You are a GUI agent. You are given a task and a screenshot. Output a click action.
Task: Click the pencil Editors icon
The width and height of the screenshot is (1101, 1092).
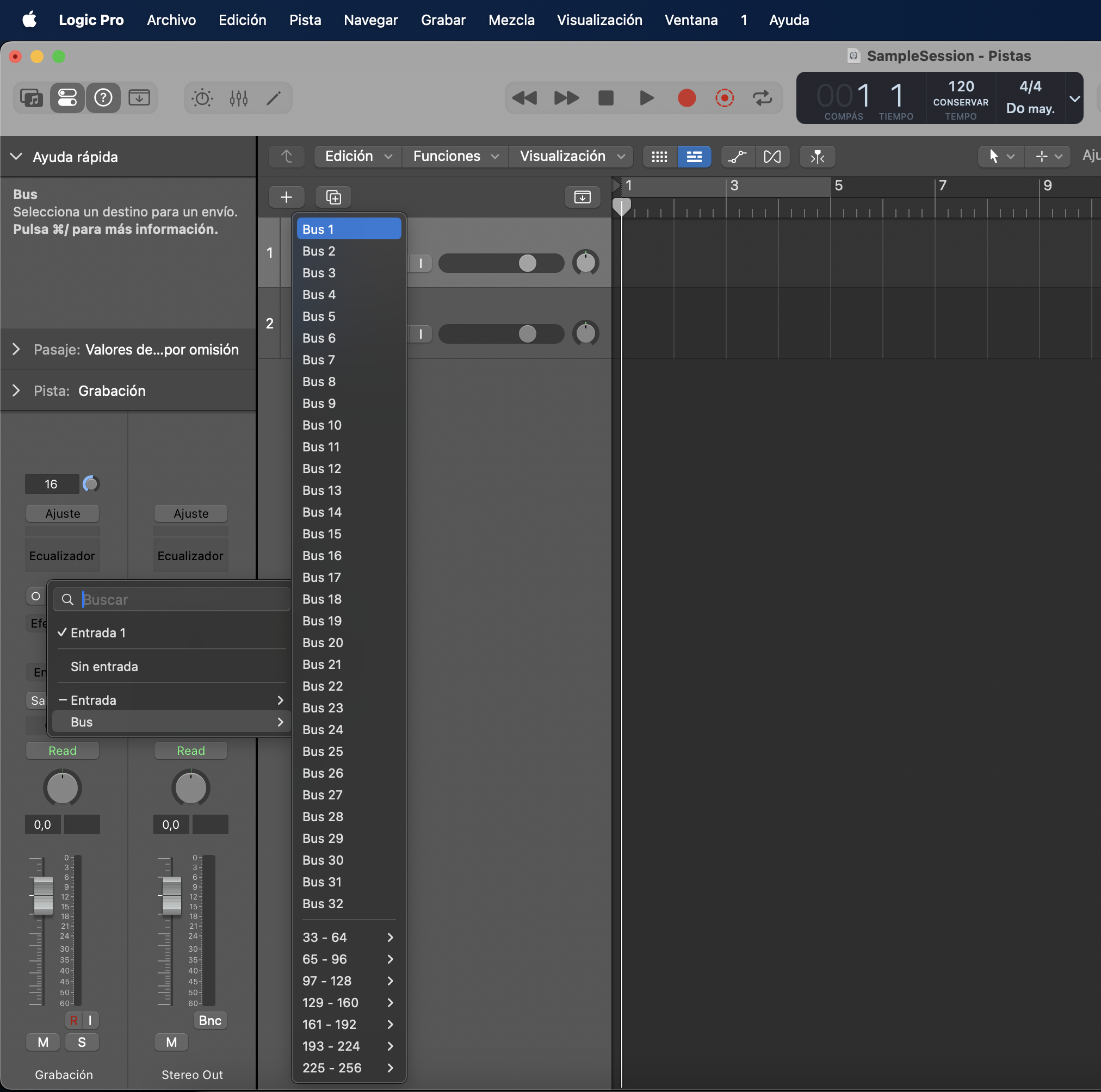[x=274, y=98]
